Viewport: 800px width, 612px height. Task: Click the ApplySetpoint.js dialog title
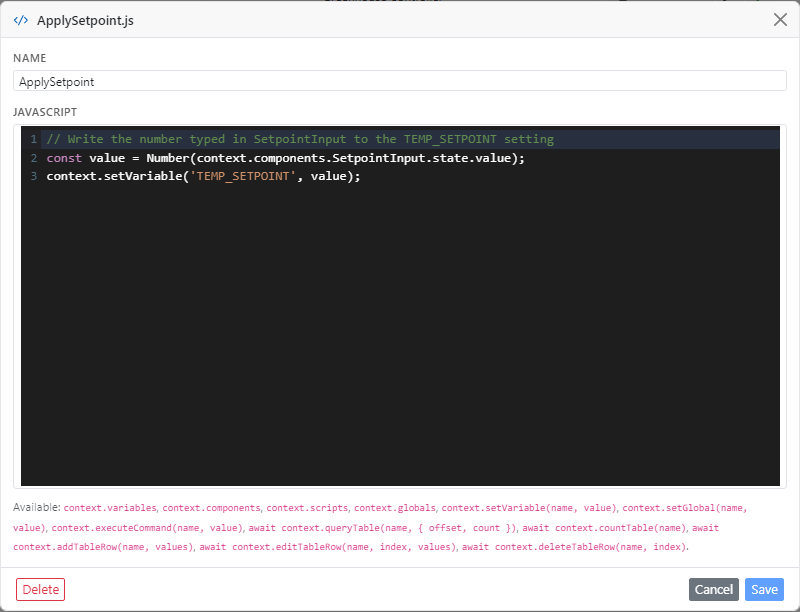[85, 21]
